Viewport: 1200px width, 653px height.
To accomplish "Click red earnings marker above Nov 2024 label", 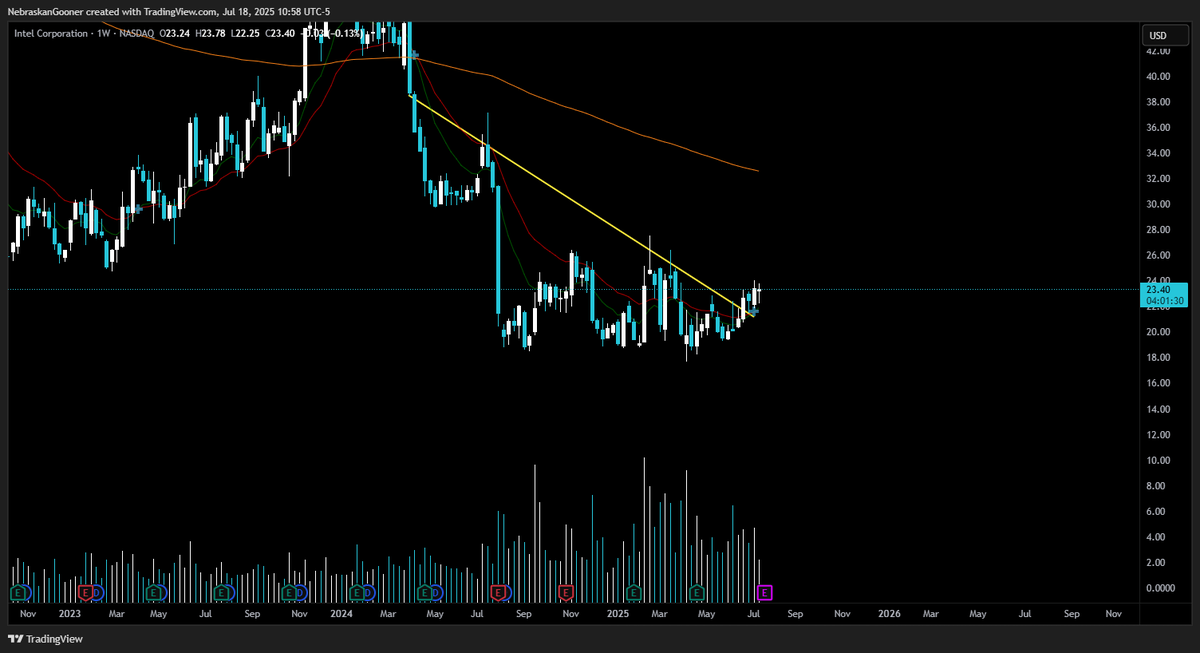I will [566, 592].
